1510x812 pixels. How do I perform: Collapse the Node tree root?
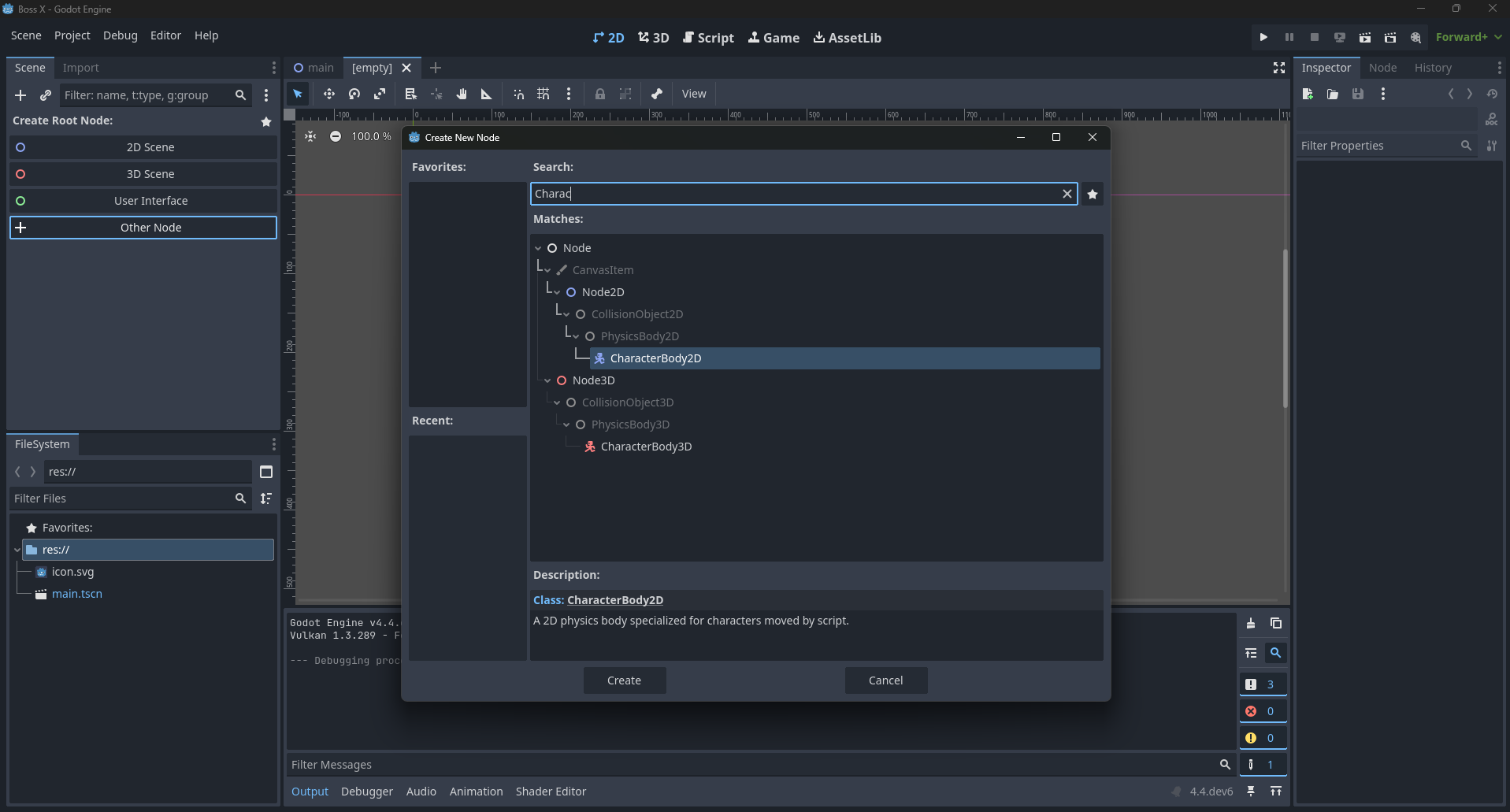click(538, 248)
